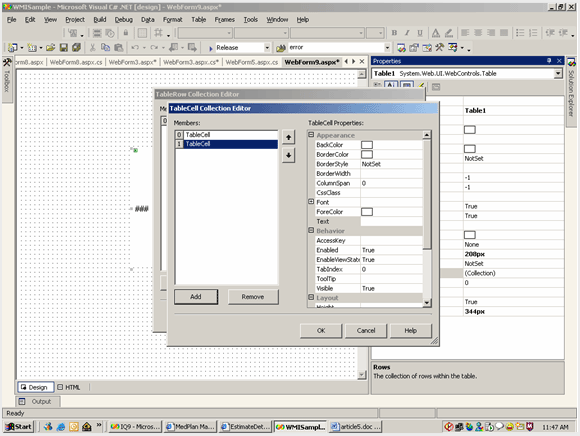Screen dimensions: 580x436
Task: Click the Properties Window toolbar icon
Action: click(414, 47)
